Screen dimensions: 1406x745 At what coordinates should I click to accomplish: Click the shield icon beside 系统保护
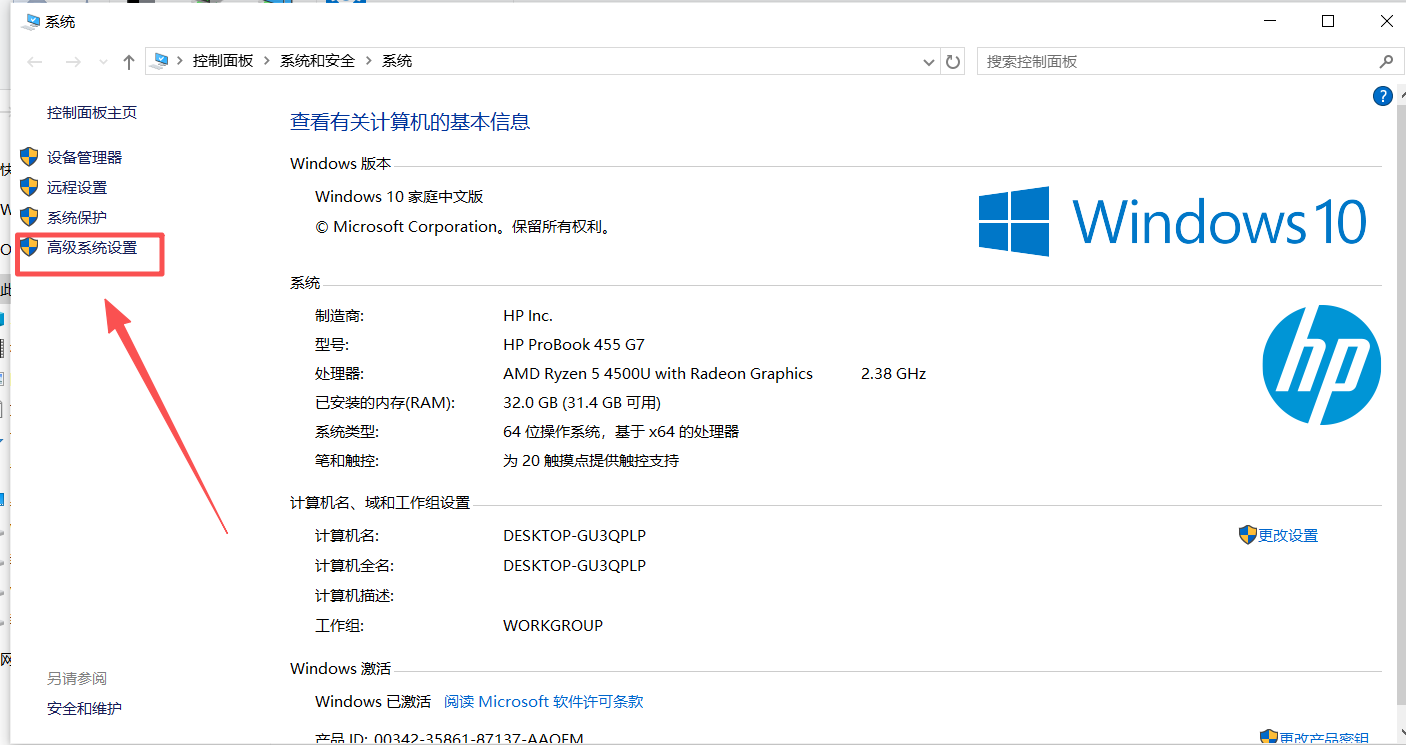coord(29,217)
